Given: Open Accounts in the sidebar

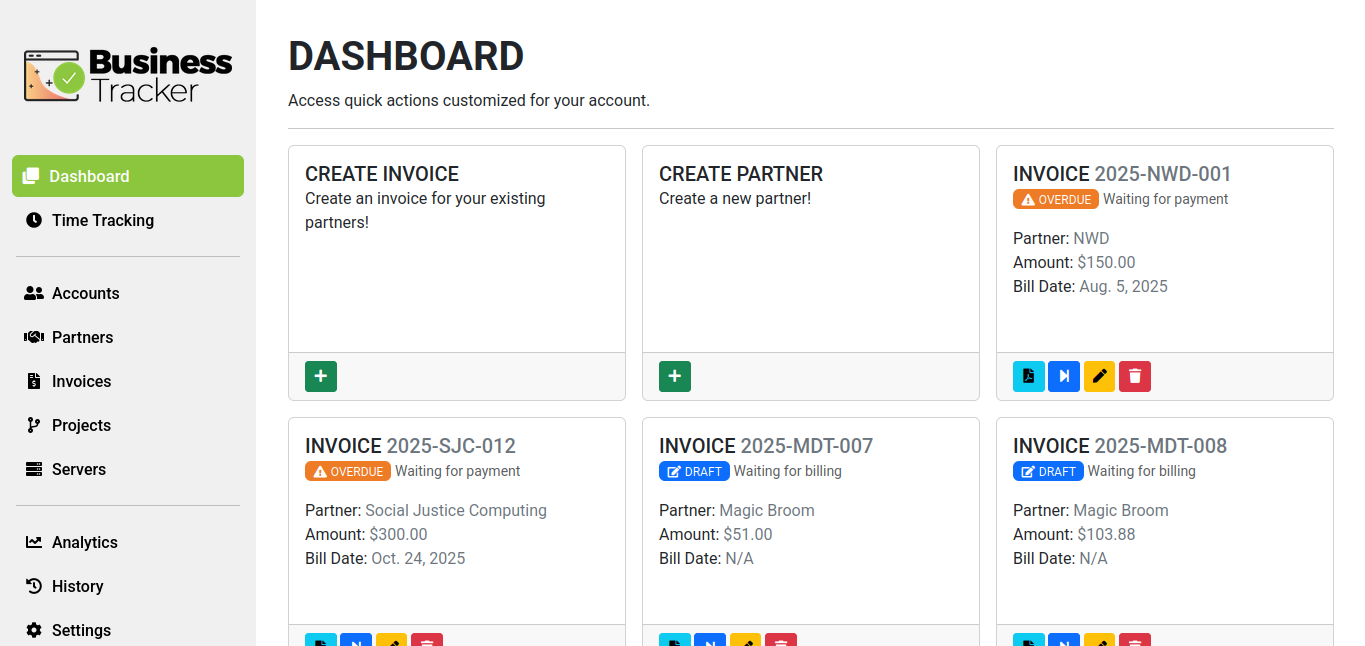Looking at the screenshot, I should (85, 293).
